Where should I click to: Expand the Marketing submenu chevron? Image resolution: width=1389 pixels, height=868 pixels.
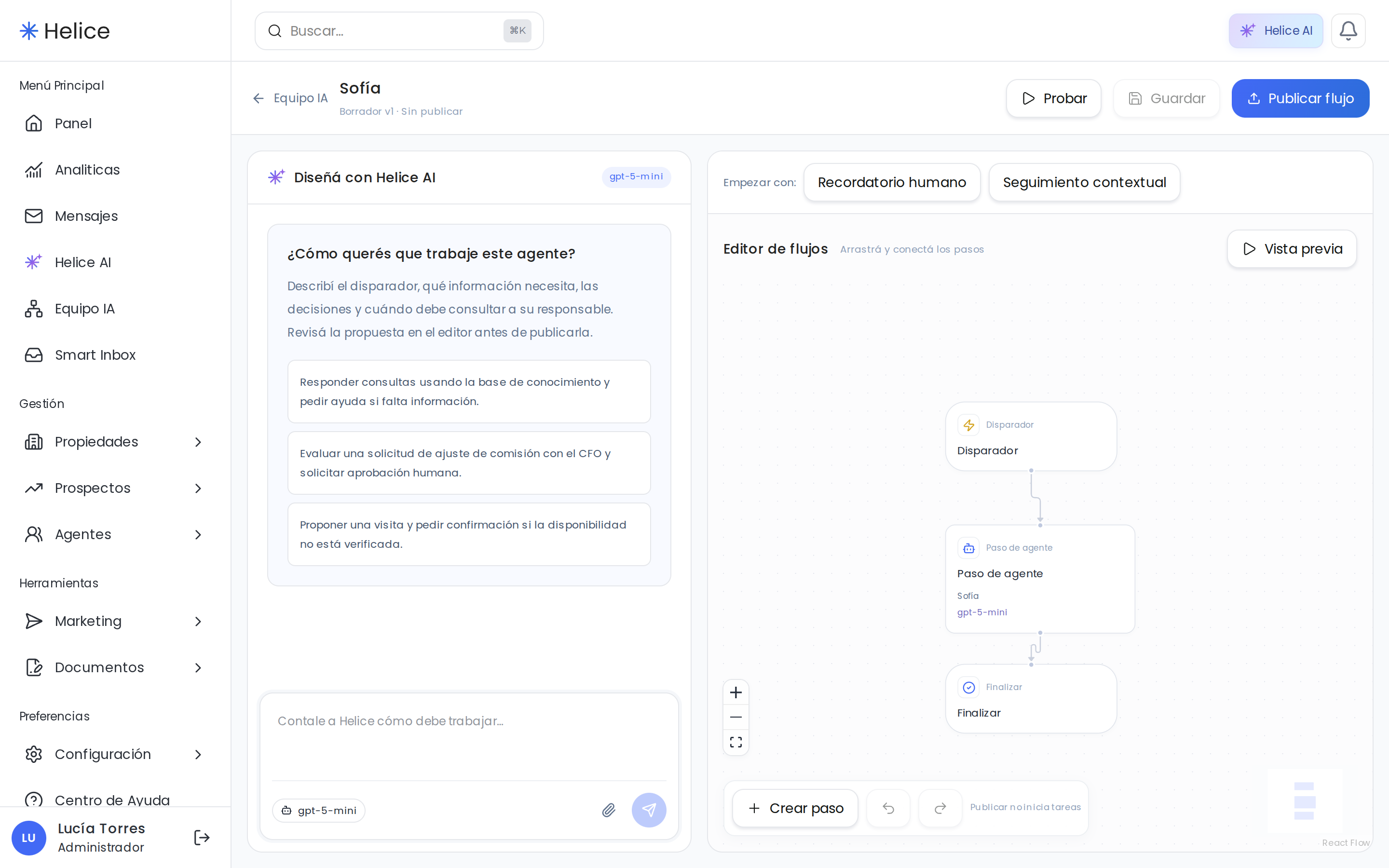pos(198,621)
